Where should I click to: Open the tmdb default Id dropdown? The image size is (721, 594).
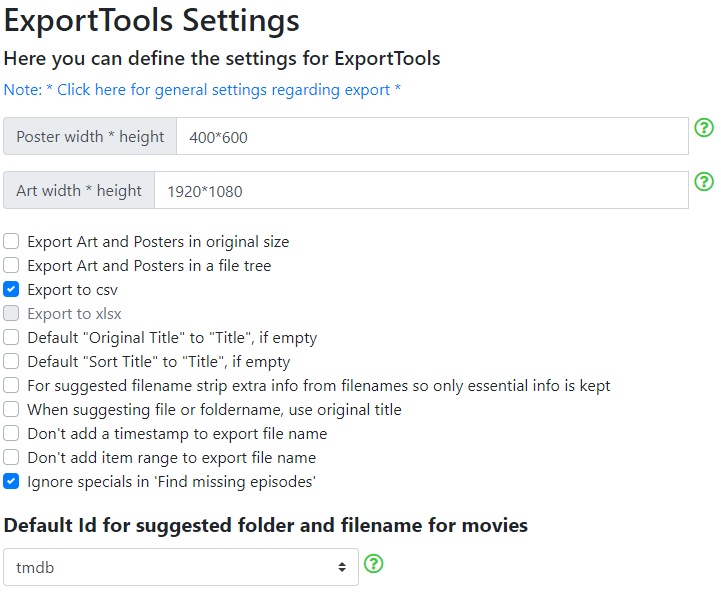click(181, 567)
